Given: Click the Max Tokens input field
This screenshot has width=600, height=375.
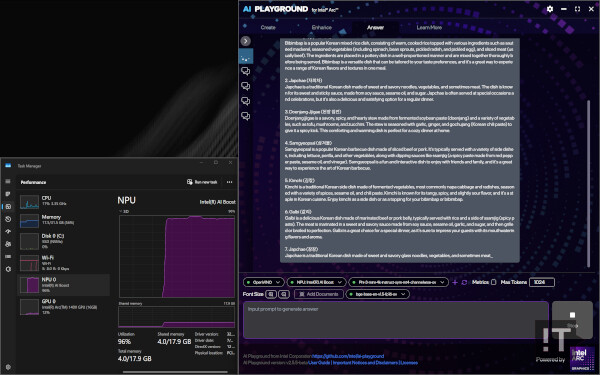Looking at the screenshot, I should [541, 282].
